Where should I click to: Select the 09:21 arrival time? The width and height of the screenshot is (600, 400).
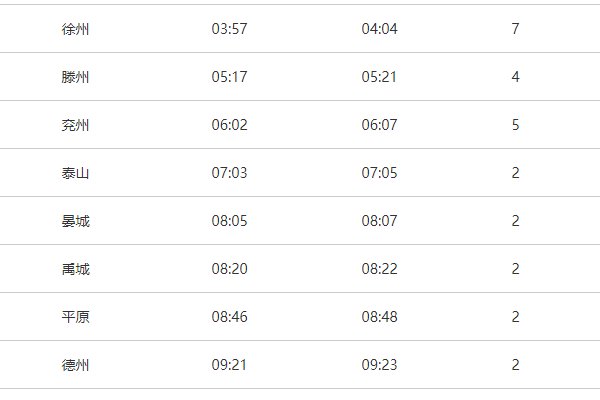click(x=229, y=365)
